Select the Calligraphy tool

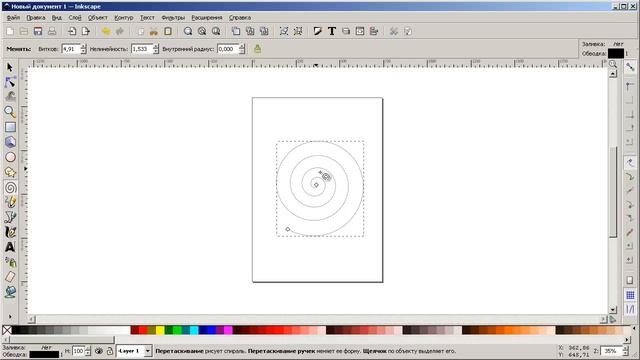pos(10,232)
